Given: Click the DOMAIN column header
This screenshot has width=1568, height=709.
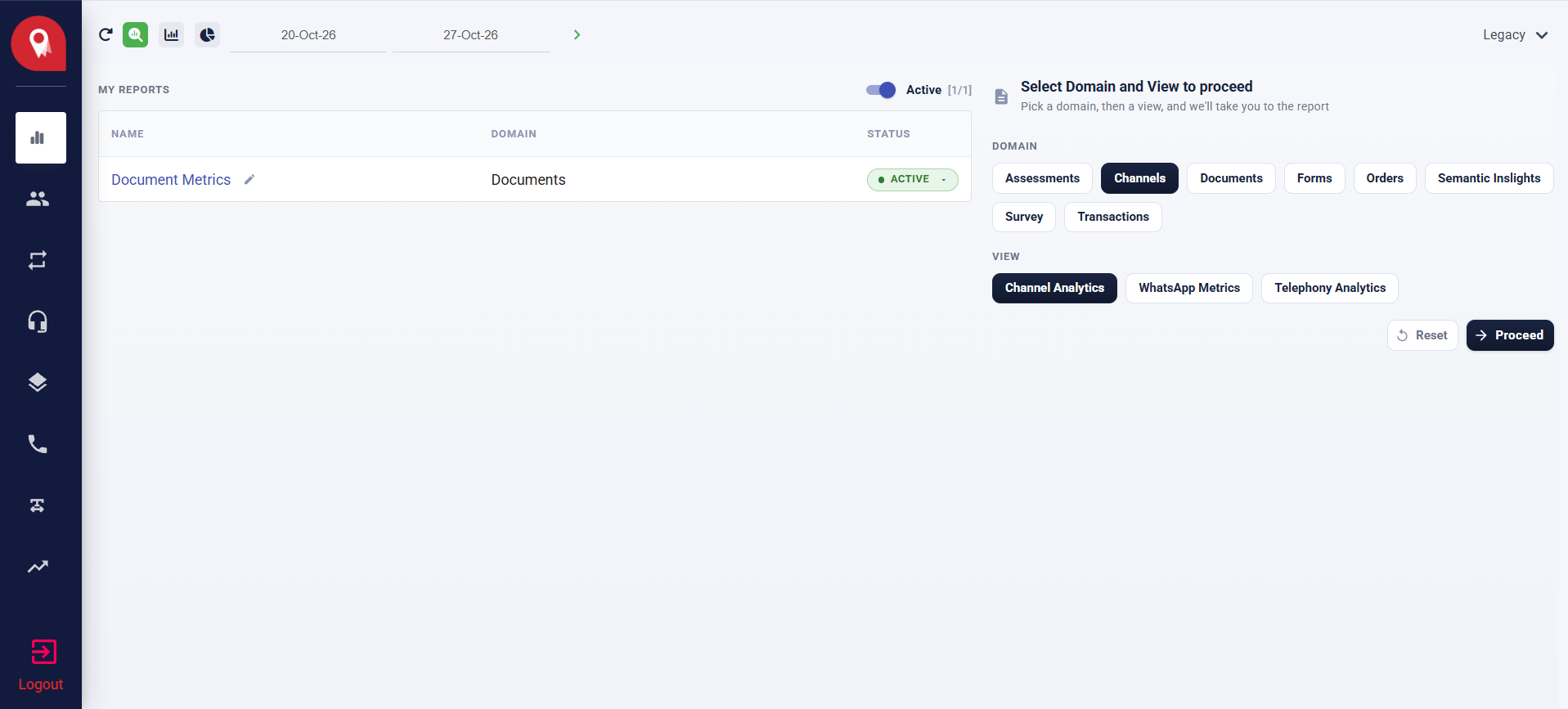Looking at the screenshot, I should (514, 134).
